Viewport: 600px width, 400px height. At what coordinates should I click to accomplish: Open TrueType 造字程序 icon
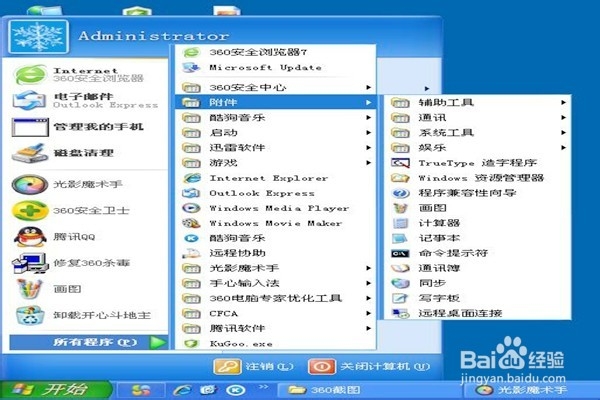pos(400,163)
